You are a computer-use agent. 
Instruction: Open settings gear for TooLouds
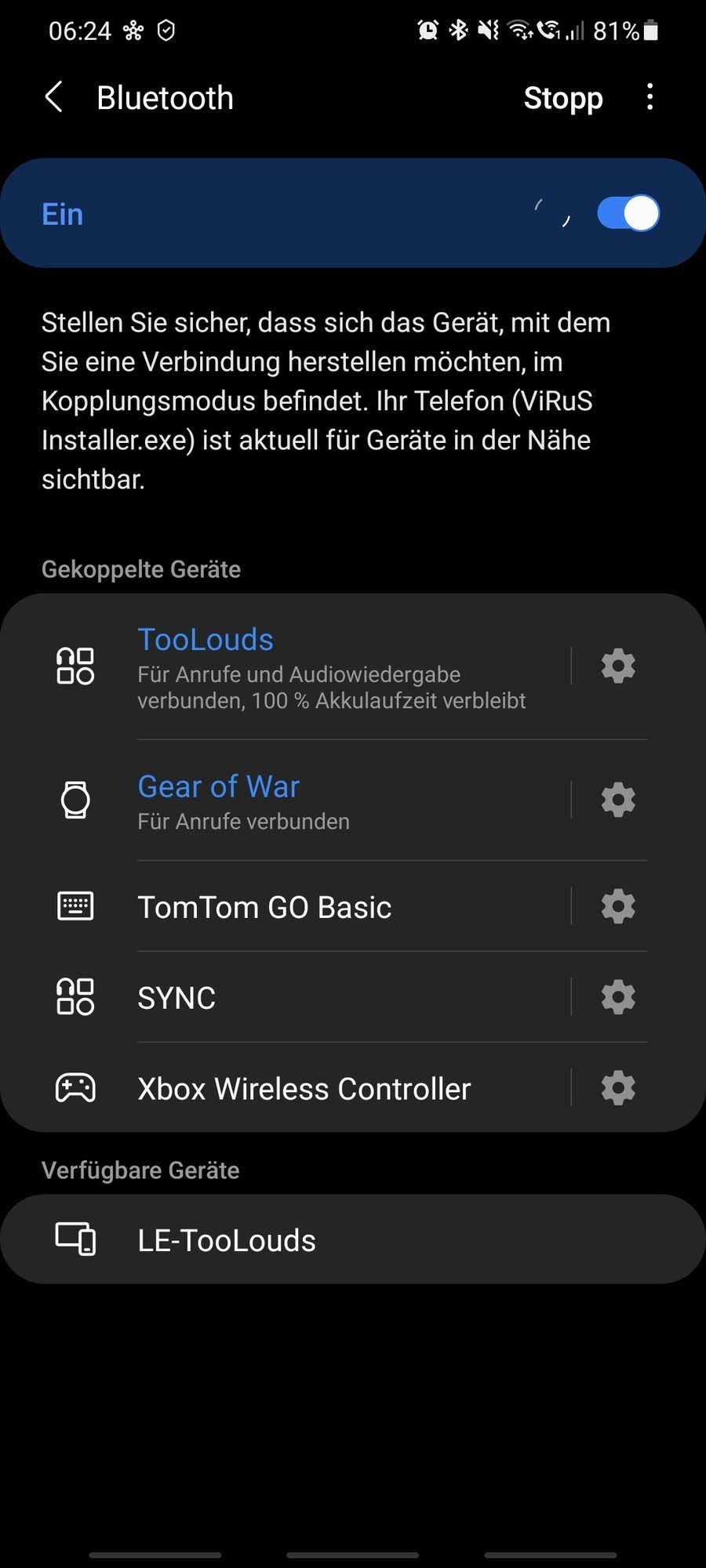618,666
